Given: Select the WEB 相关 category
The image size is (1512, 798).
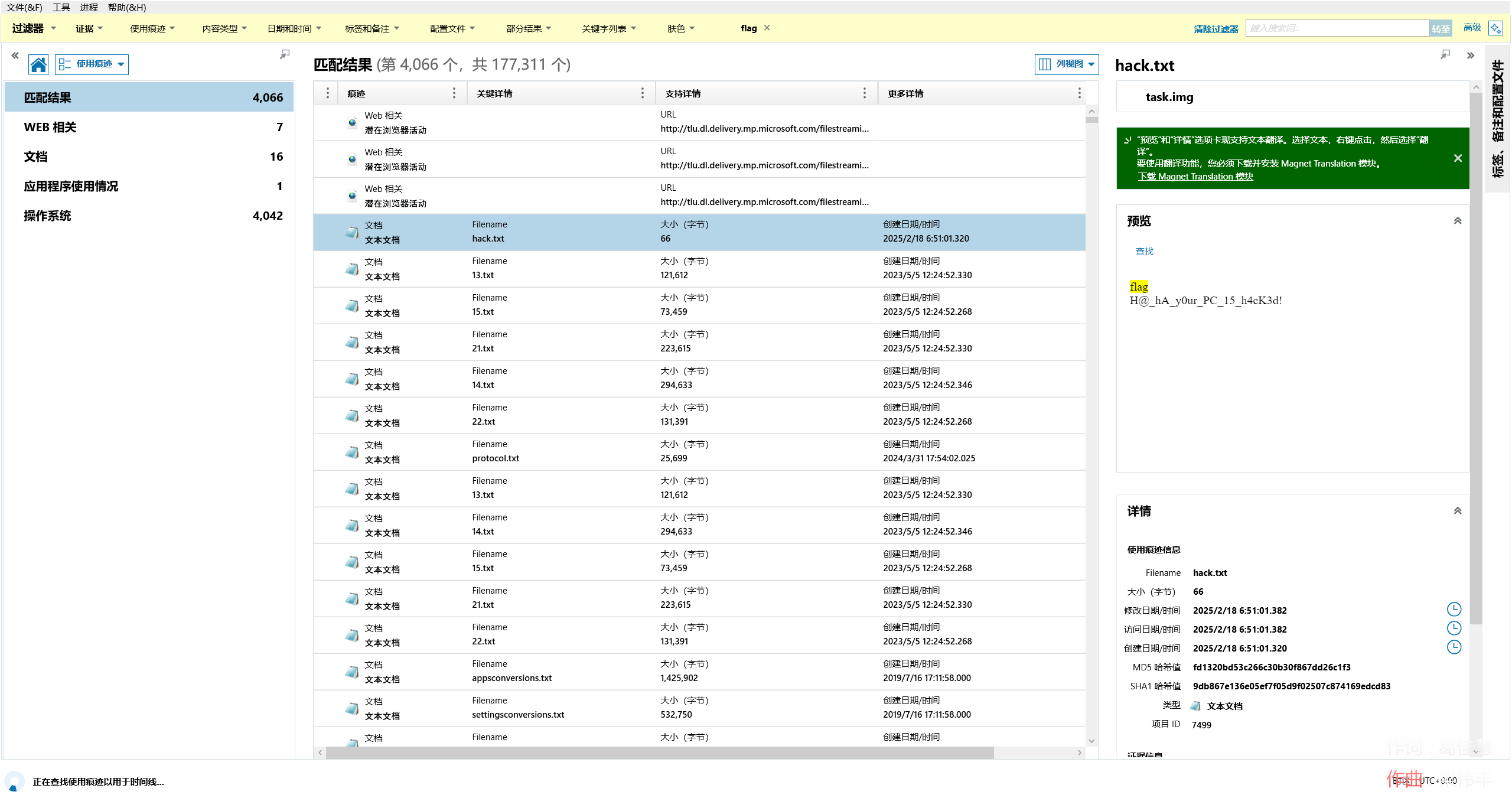Looking at the screenshot, I should click(149, 127).
